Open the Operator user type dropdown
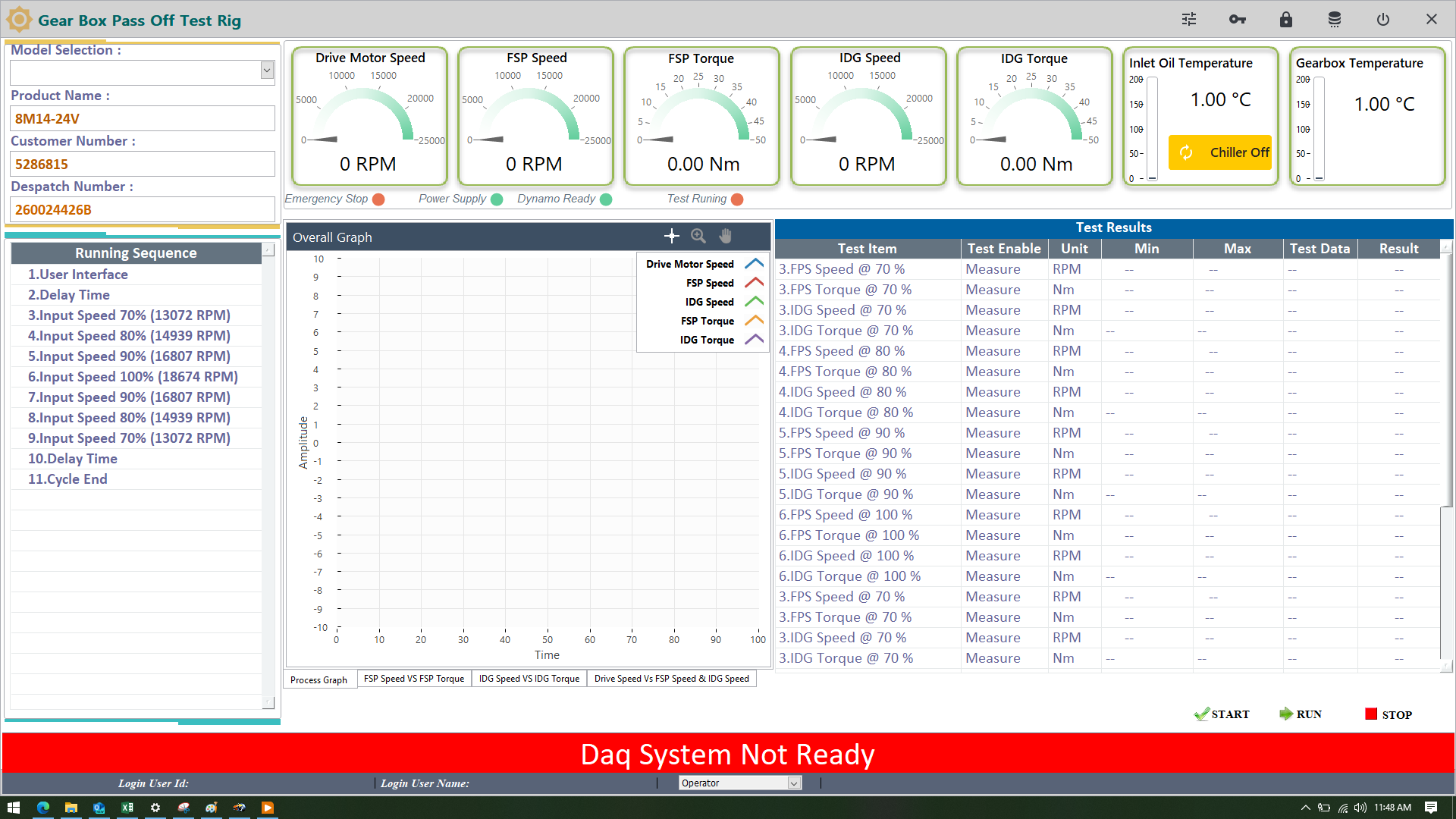Image resolution: width=1456 pixels, height=819 pixels. point(794,783)
